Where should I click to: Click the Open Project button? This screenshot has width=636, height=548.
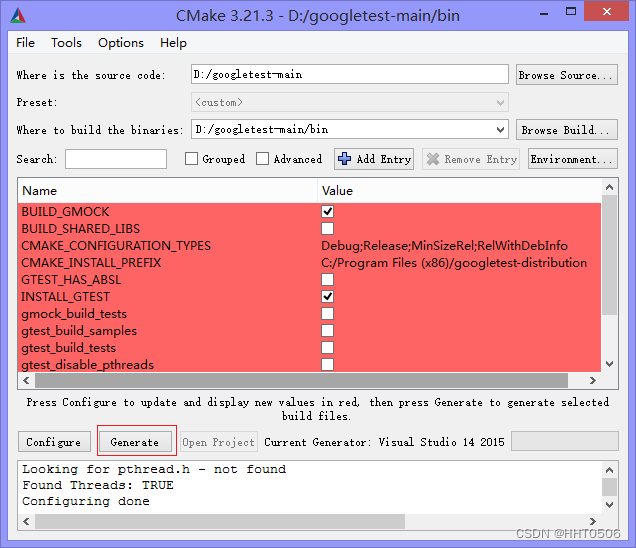point(219,442)
